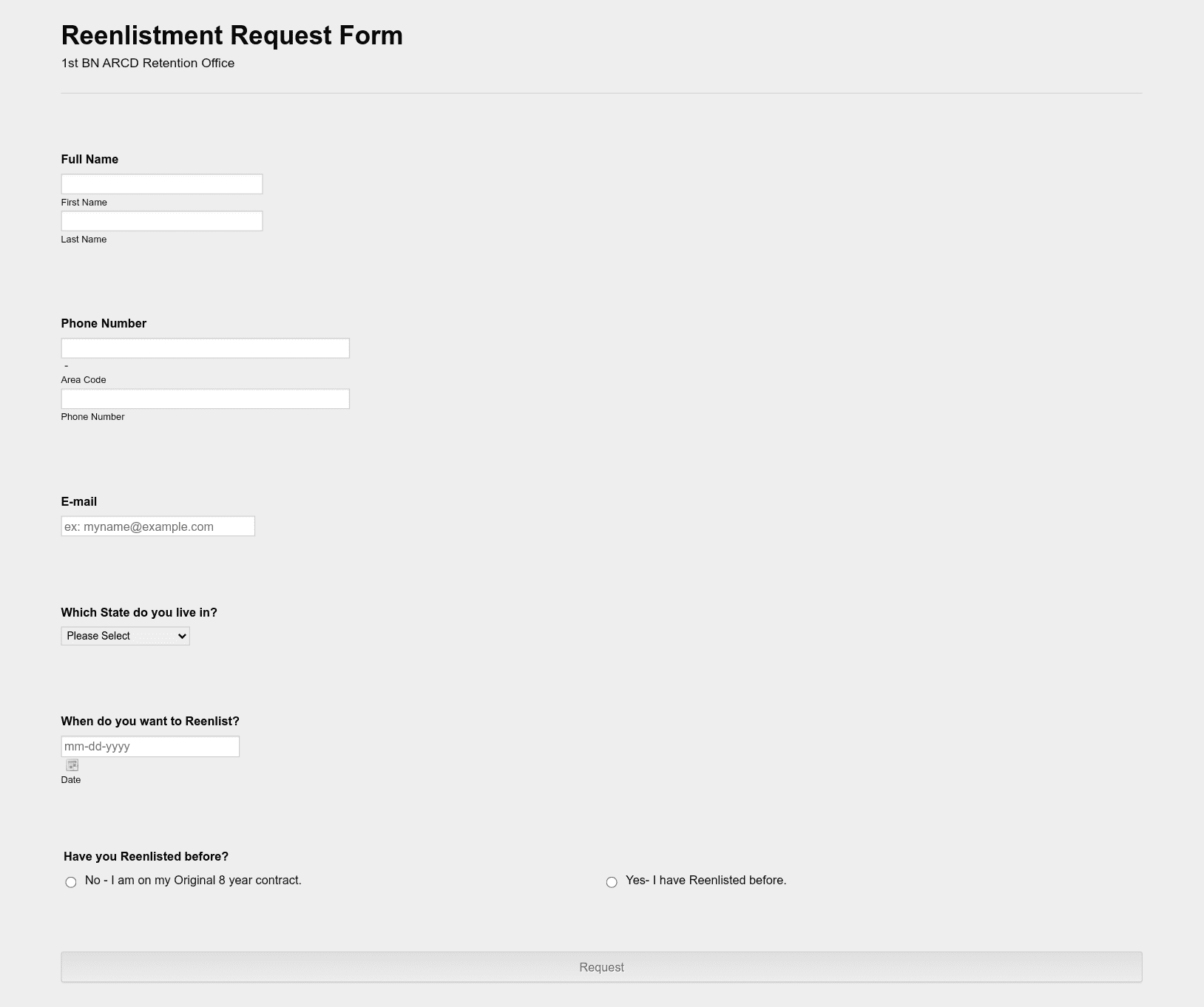Screen dimensions: 1204x1007
Task: Click the 'Full Name' field label
Action: pos(89,159)
